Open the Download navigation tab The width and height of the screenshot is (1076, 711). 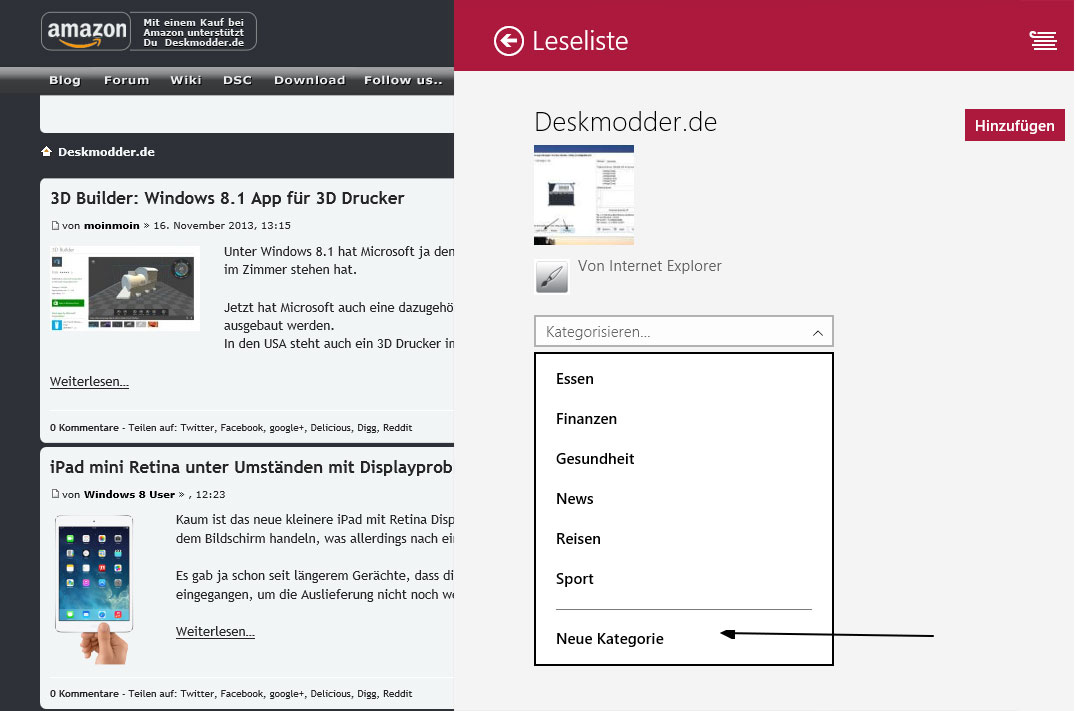309,80
